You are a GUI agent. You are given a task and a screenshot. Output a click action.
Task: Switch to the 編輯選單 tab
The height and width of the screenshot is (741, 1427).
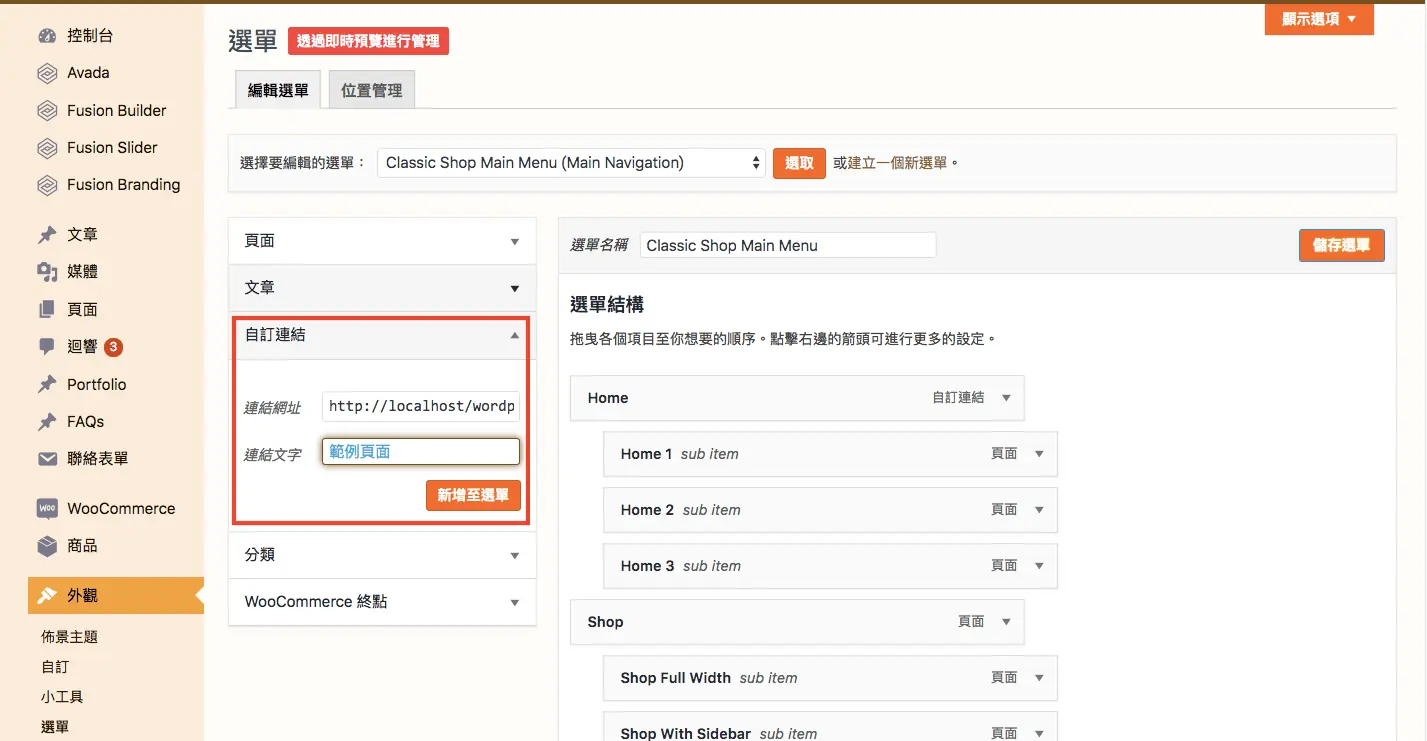(x=279, y=90)
